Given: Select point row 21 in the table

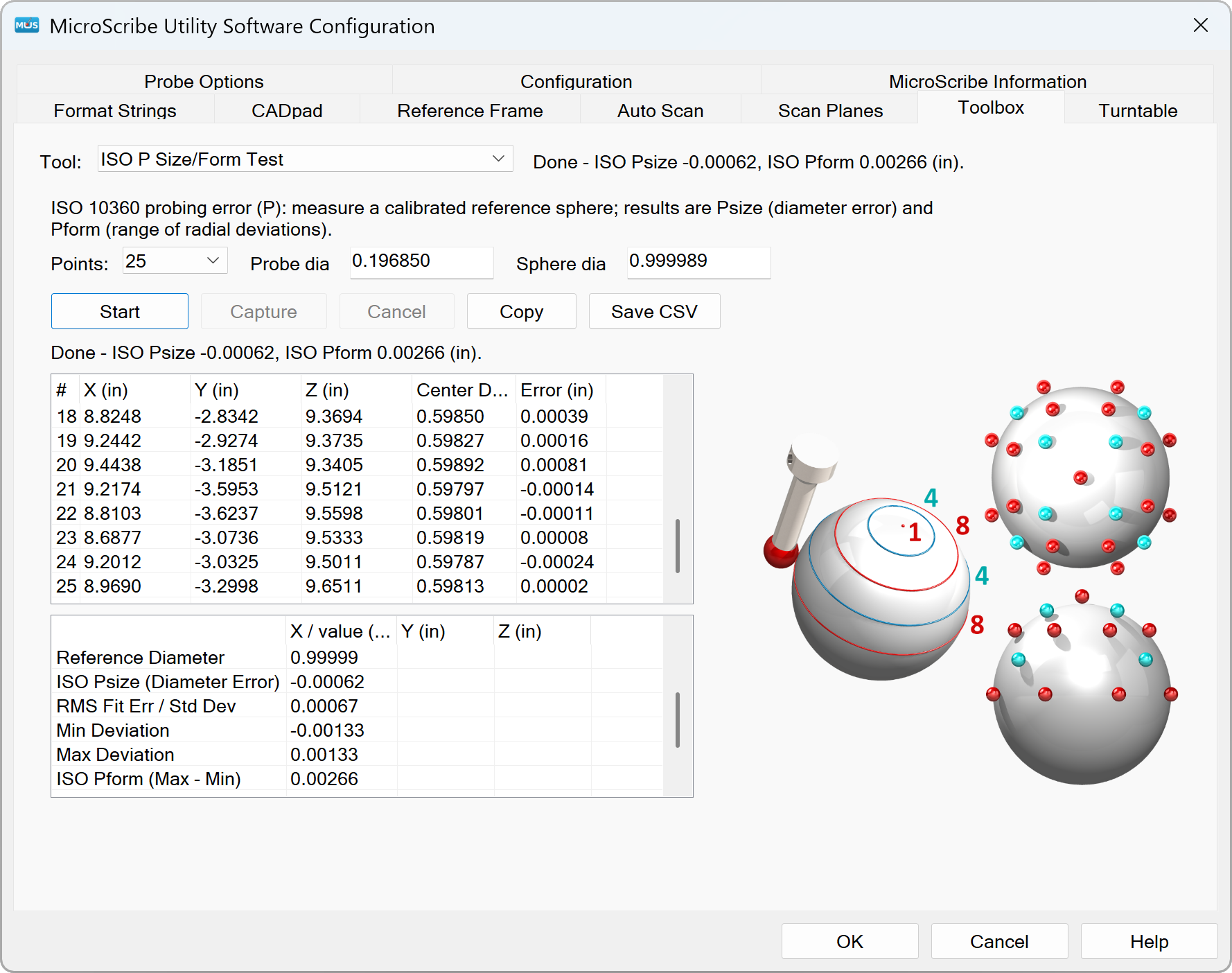Looking at the screenshot, I should tap(357, 489).
